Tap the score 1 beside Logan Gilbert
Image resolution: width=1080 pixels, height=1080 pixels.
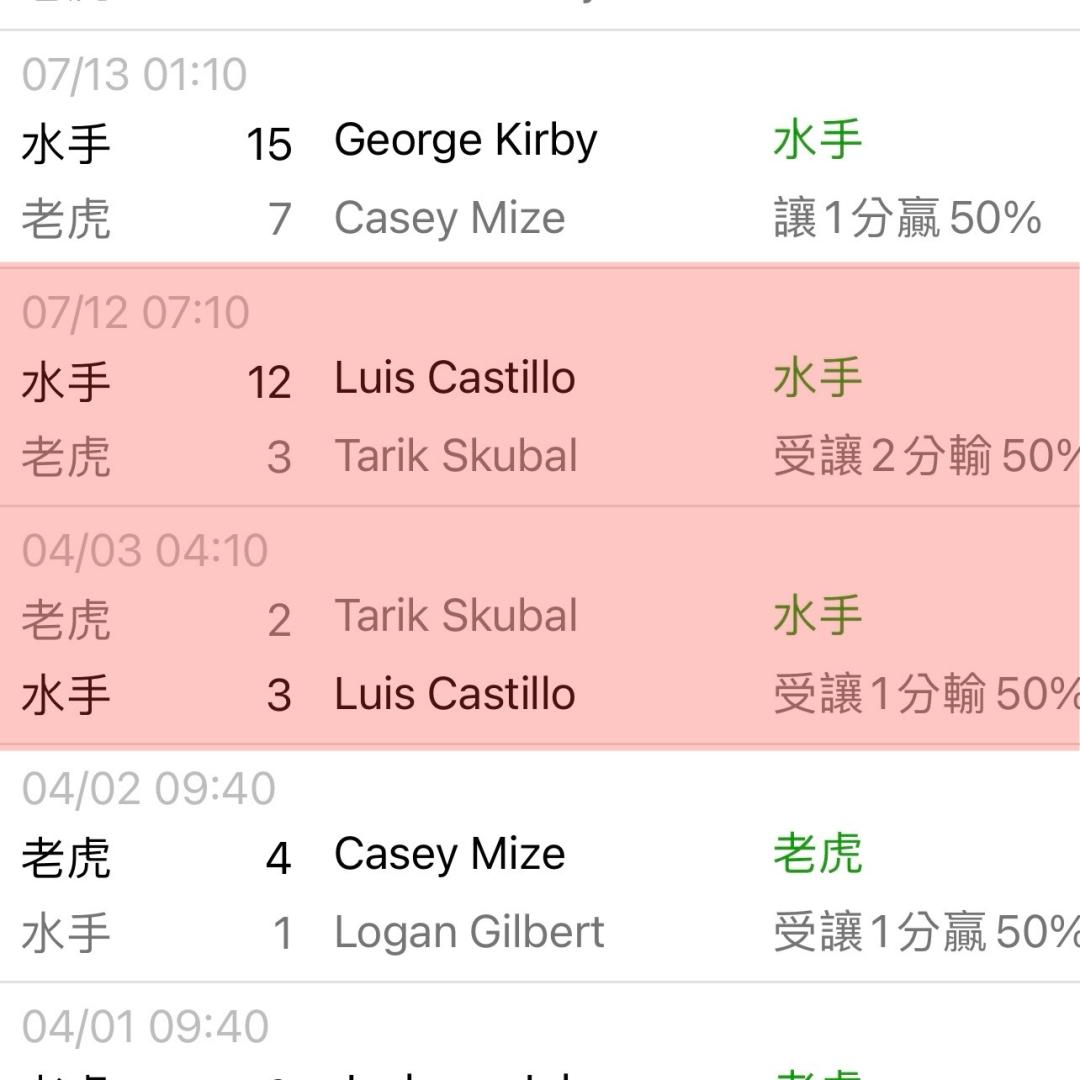(282, 935)
